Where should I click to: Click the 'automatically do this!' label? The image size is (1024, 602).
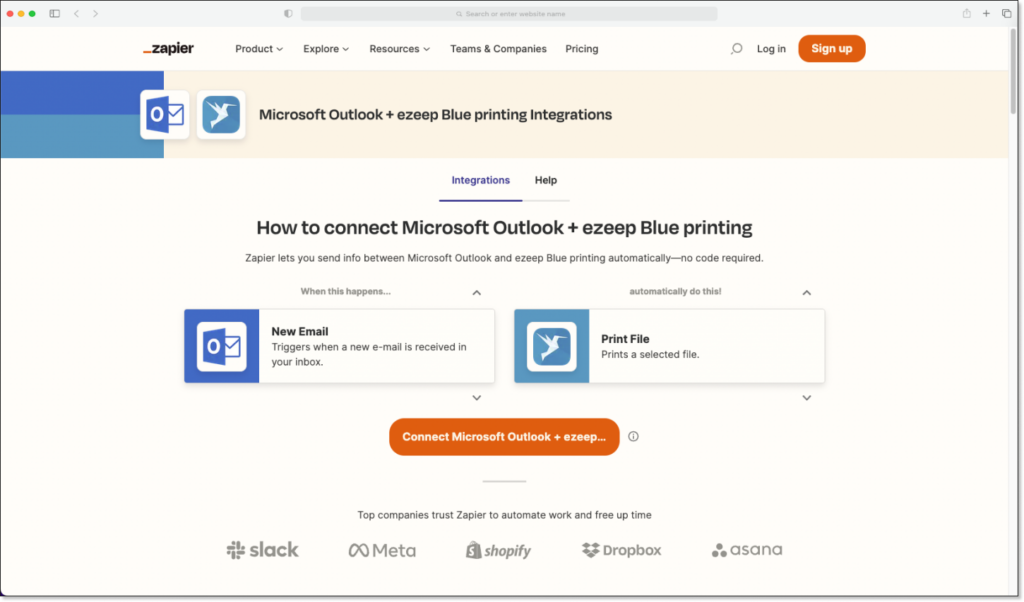(675, 292)
